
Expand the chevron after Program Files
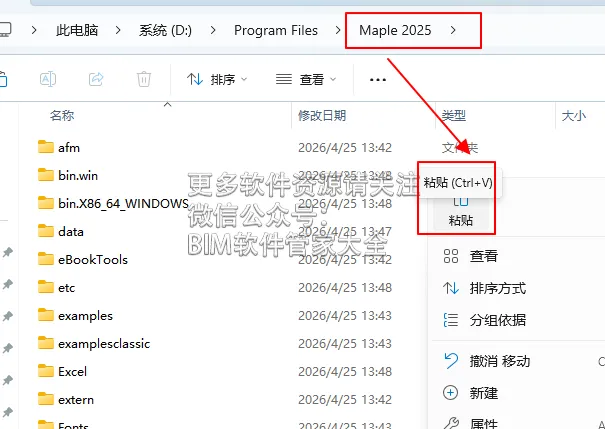point(338,30)
